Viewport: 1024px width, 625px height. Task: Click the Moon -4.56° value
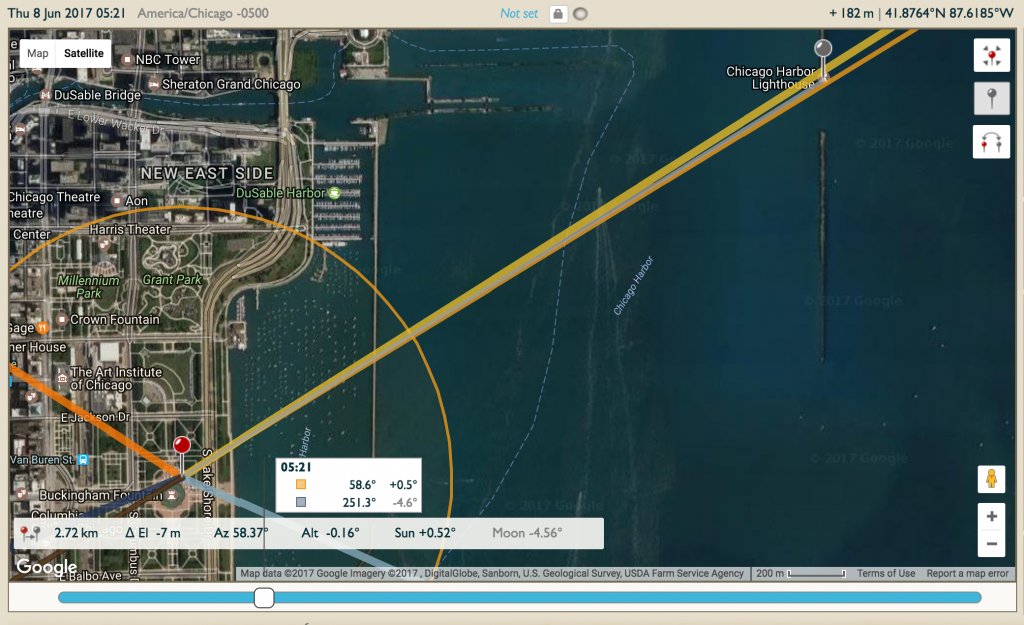[527, 533]
